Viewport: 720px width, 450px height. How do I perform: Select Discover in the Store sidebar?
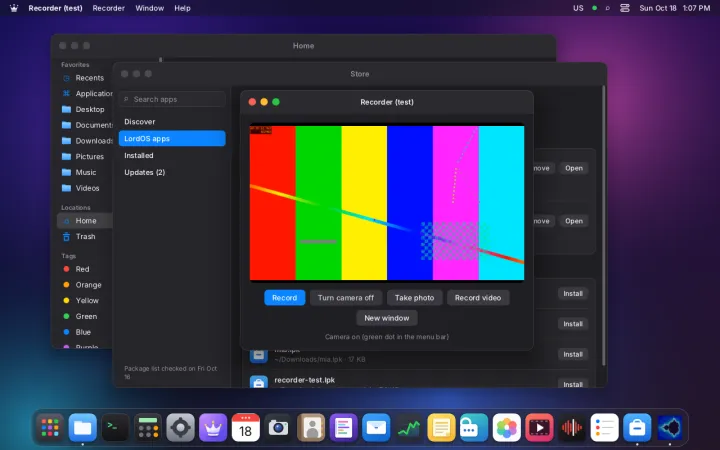(172, 122)
